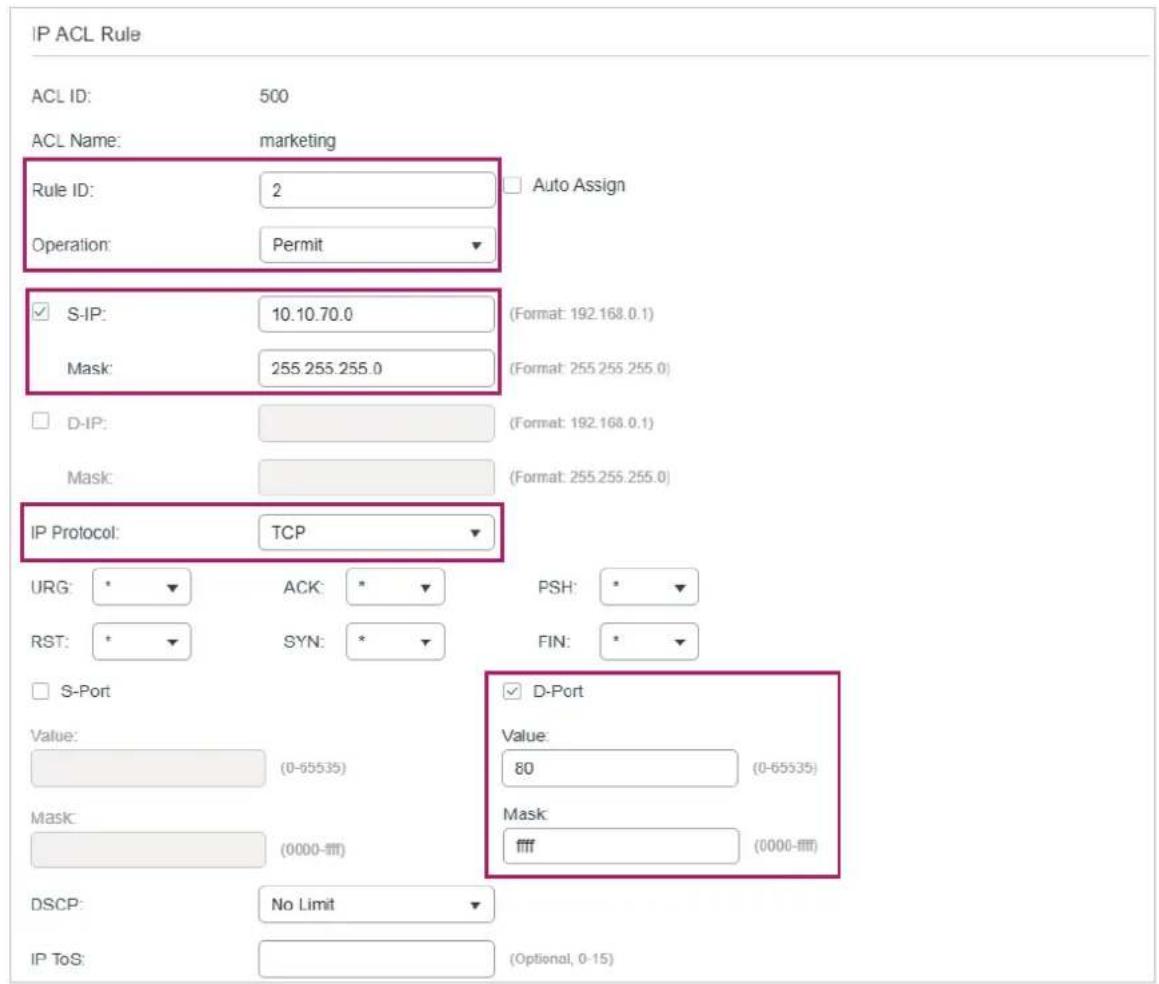Click the D-Port Mask field containing ffff

[620, 846]
